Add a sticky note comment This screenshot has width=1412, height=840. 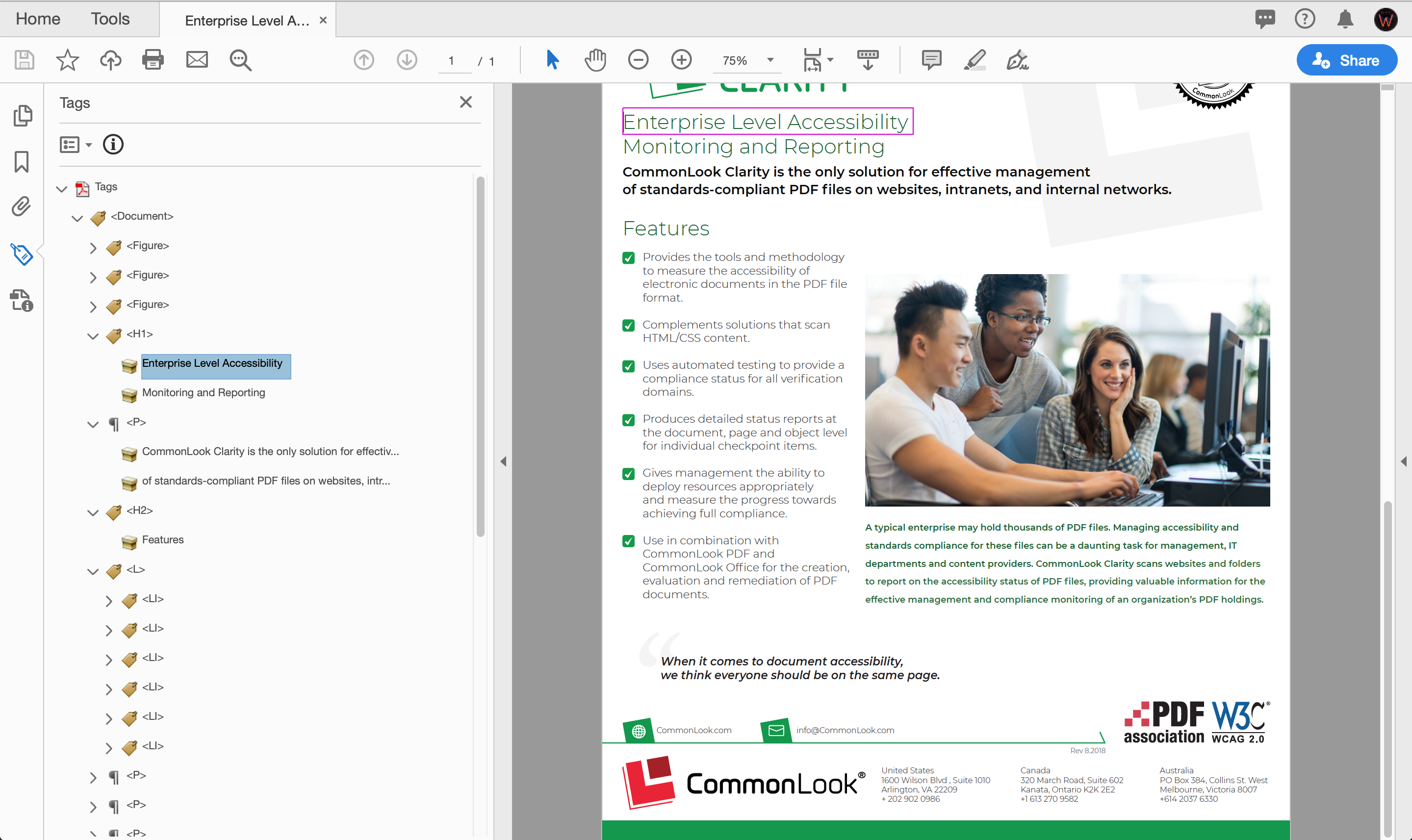pyautogui.click(x=931, y=59)
